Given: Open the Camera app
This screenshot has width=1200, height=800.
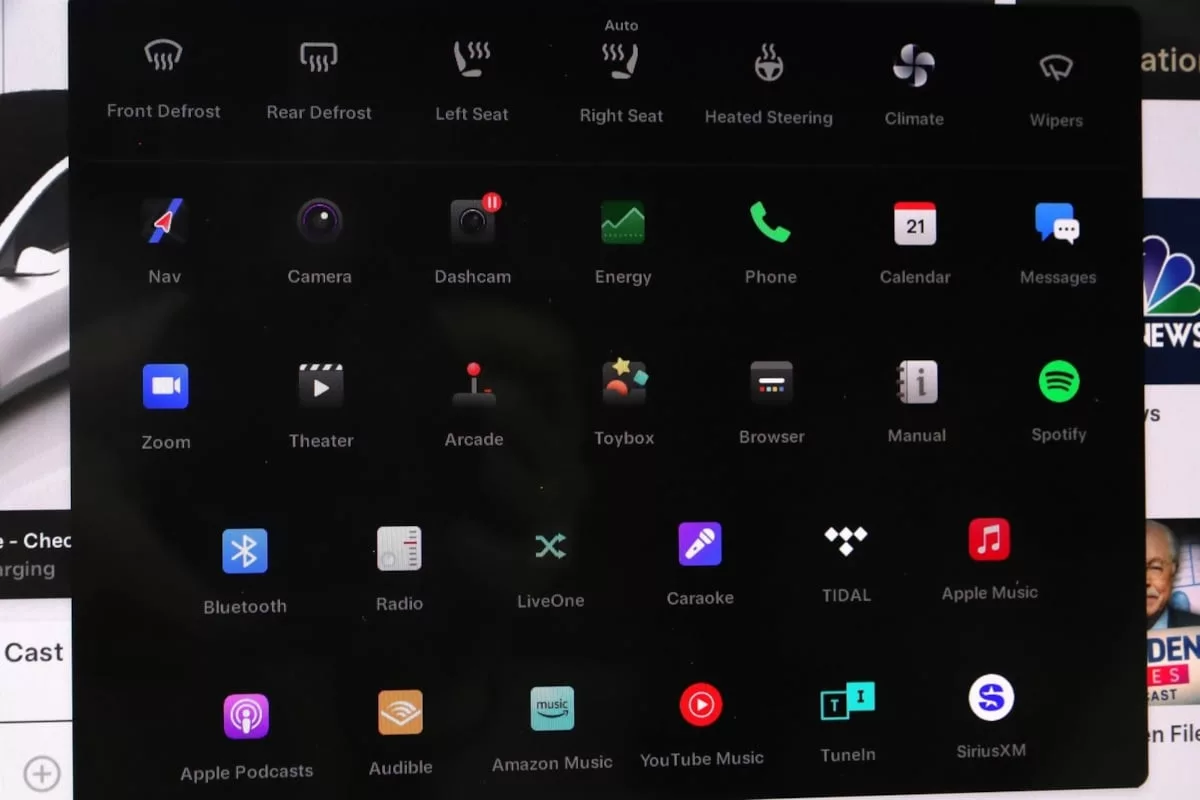Looking at the screenshot, I should point(319,221).
